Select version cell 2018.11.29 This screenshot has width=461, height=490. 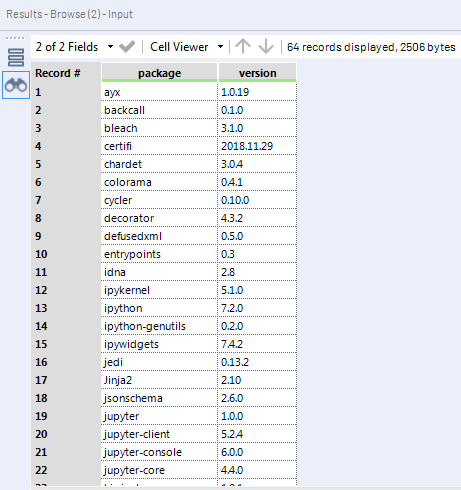pyautogui.click(x=257, y=146)
